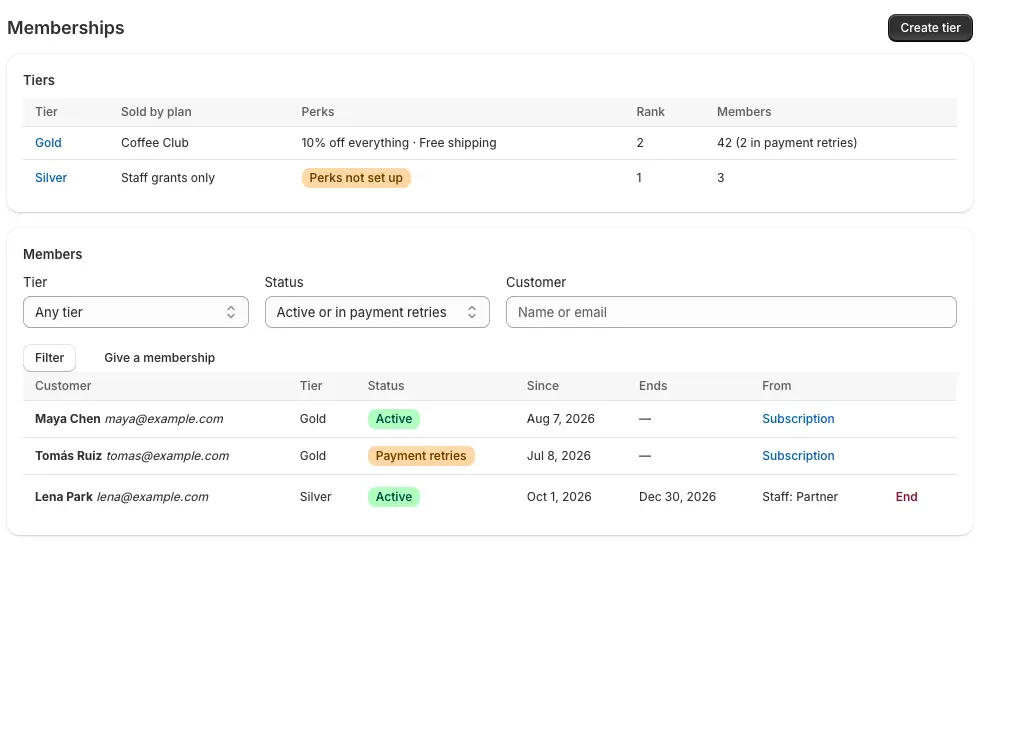The image size is (1020, 750).
Task: Open the Status filter dropdown
Action: [x=377, y=312]
